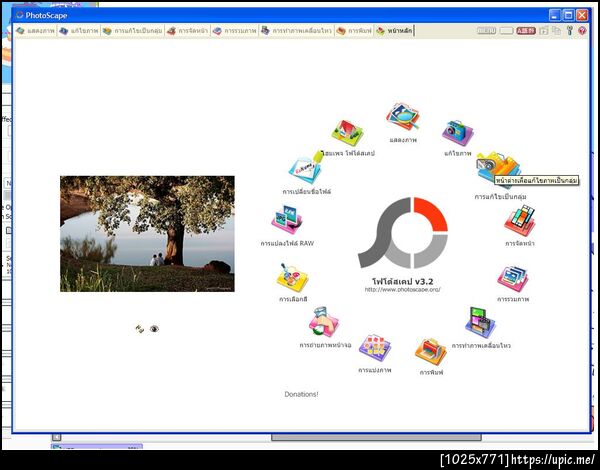Switch to the แก้ไขภาพ (Editor) tab

click(x=79, y=31)
